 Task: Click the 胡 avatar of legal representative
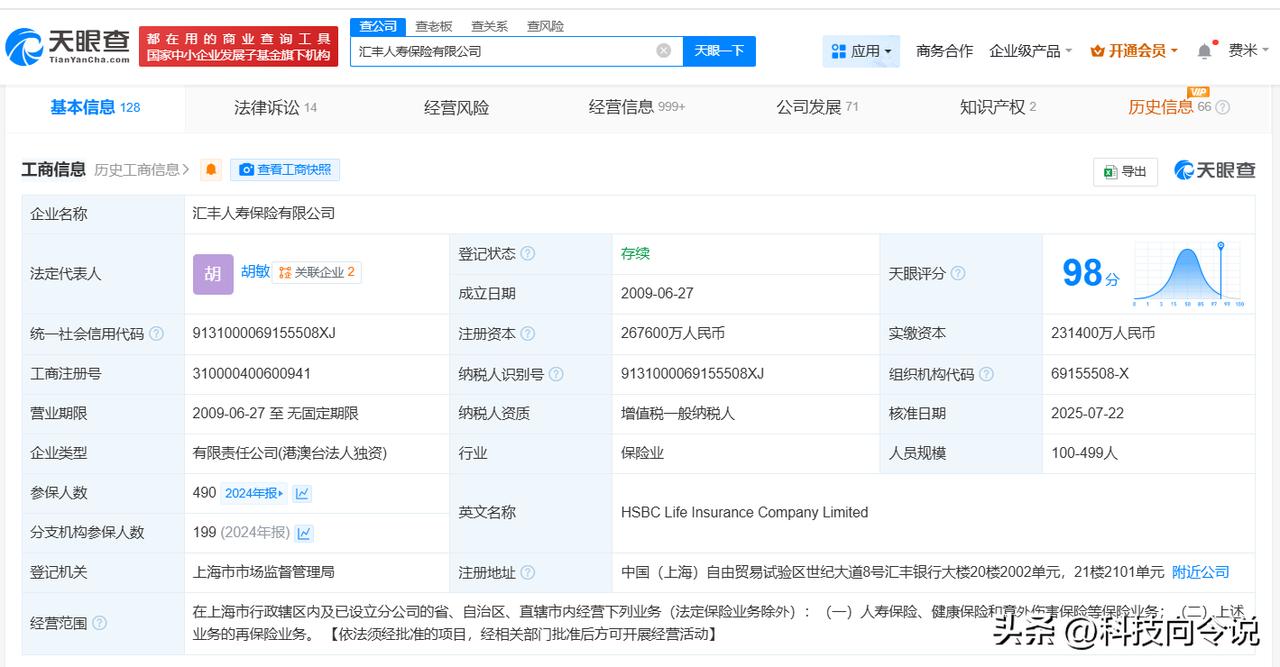(x=213, y=274)
